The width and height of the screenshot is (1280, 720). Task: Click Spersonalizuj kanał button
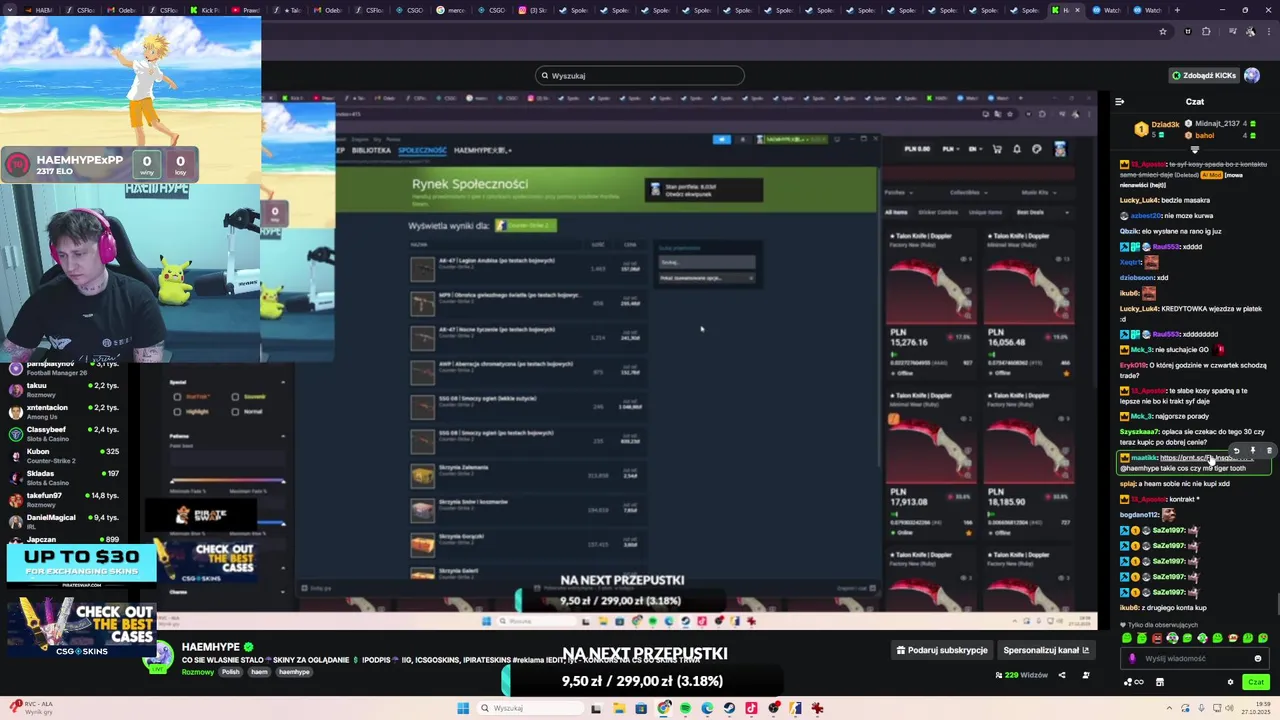coord(1046,650)
